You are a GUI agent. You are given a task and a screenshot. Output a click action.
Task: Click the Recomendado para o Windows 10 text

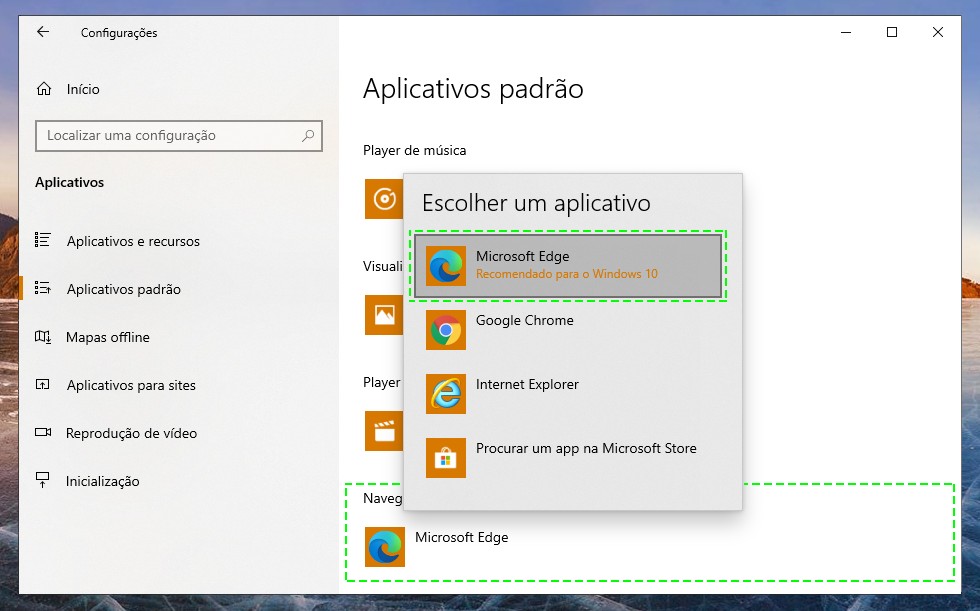click(566, 274)
